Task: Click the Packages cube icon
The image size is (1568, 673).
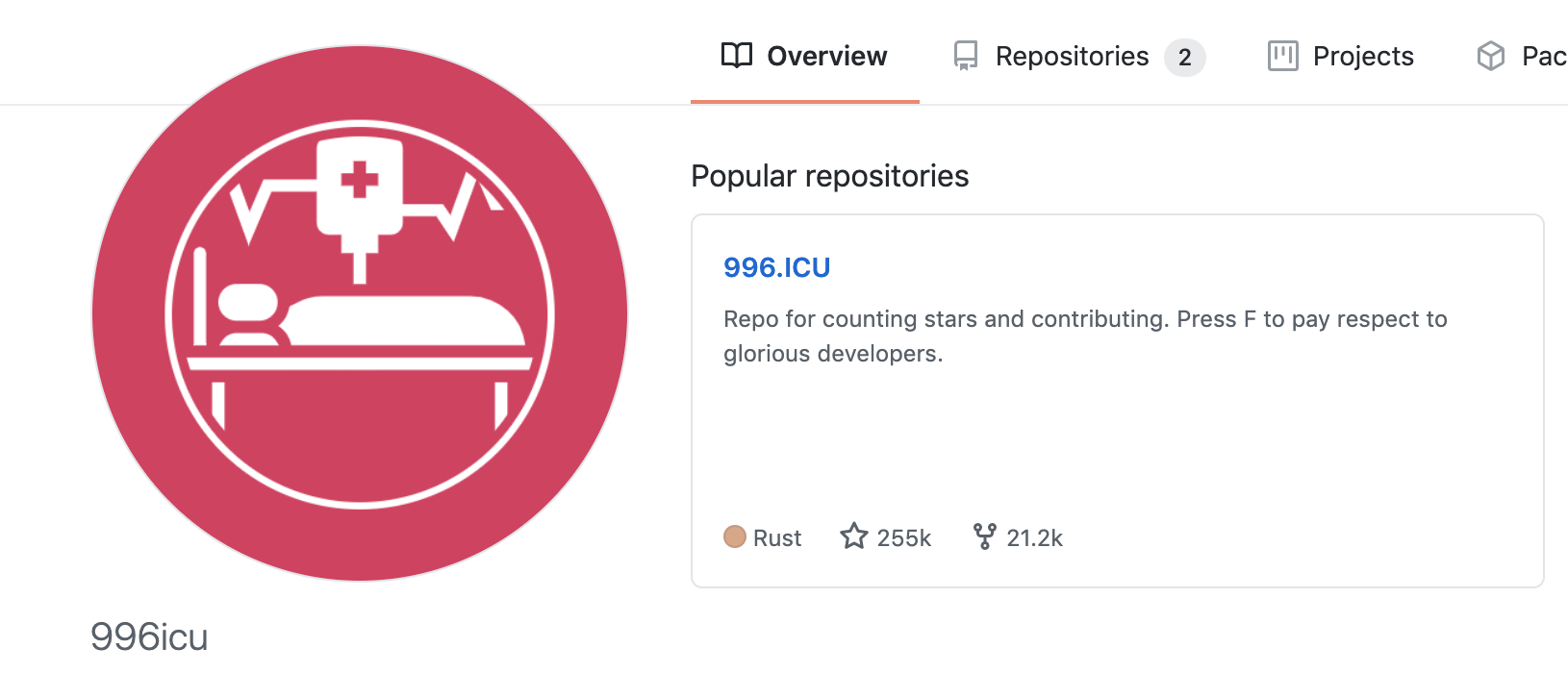Action: click(x=1490, y=56)
